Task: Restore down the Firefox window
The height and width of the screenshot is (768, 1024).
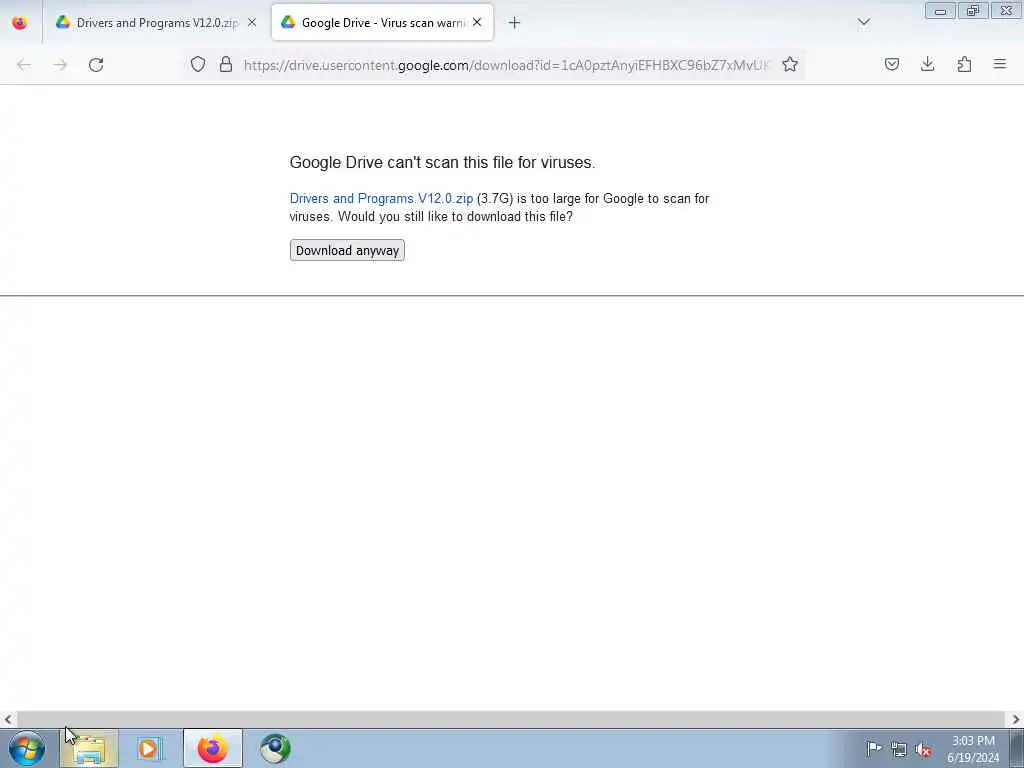Action: pos(973,10)
